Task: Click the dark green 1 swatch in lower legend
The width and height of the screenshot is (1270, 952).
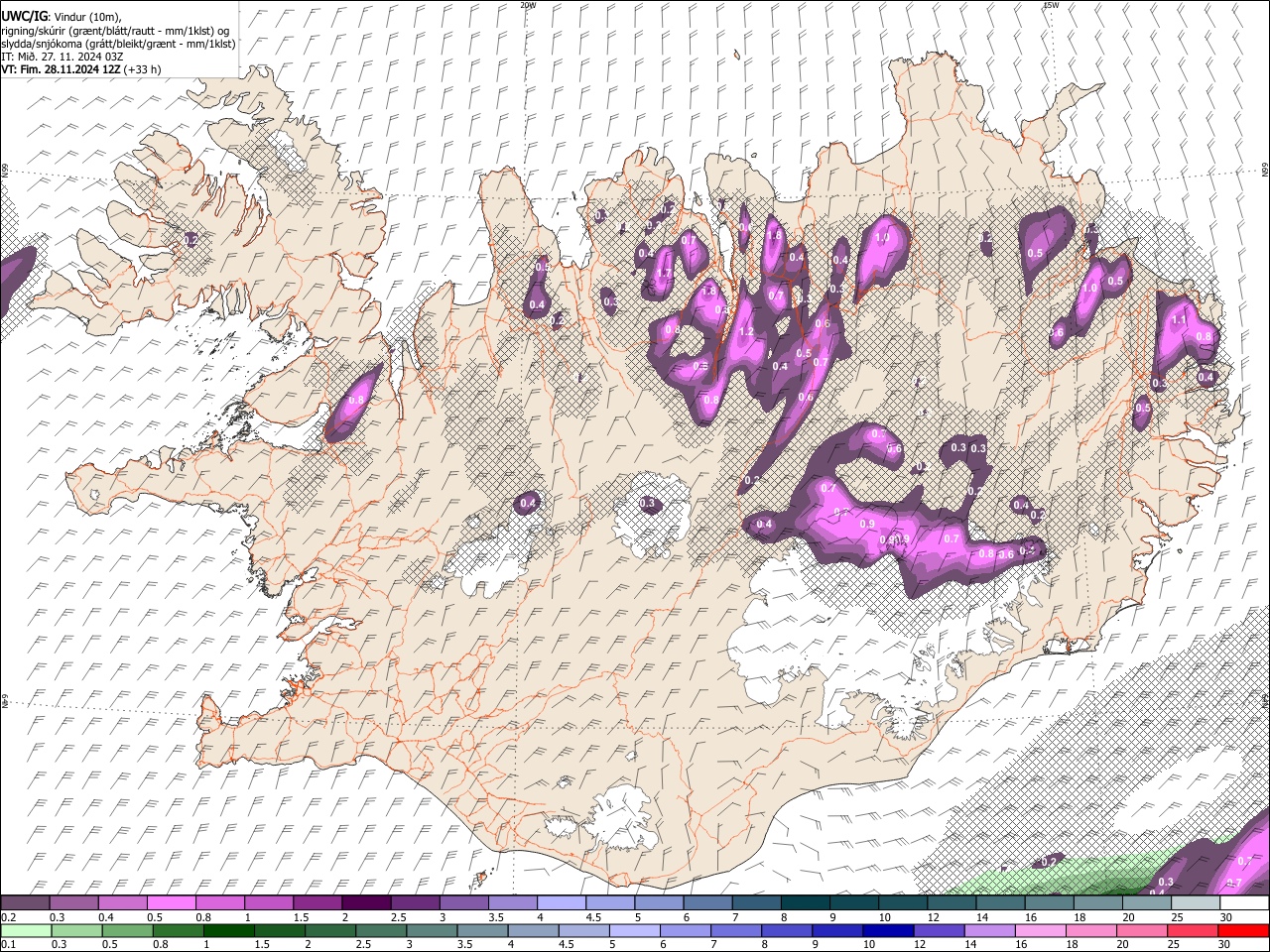Action: (x=228, y=930)
